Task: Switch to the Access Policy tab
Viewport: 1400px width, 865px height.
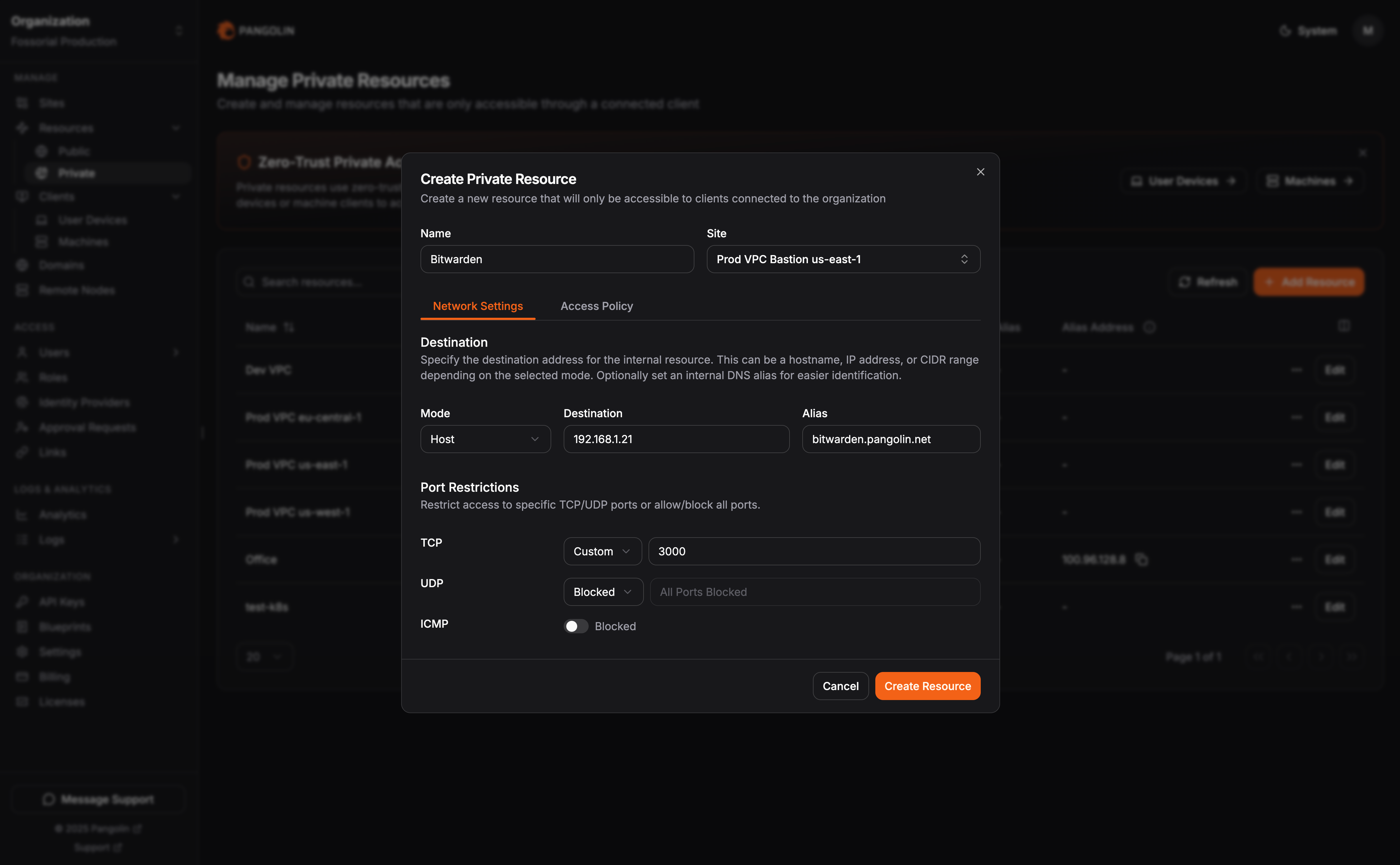Action: pyautogui.click(x=596, y=306)
